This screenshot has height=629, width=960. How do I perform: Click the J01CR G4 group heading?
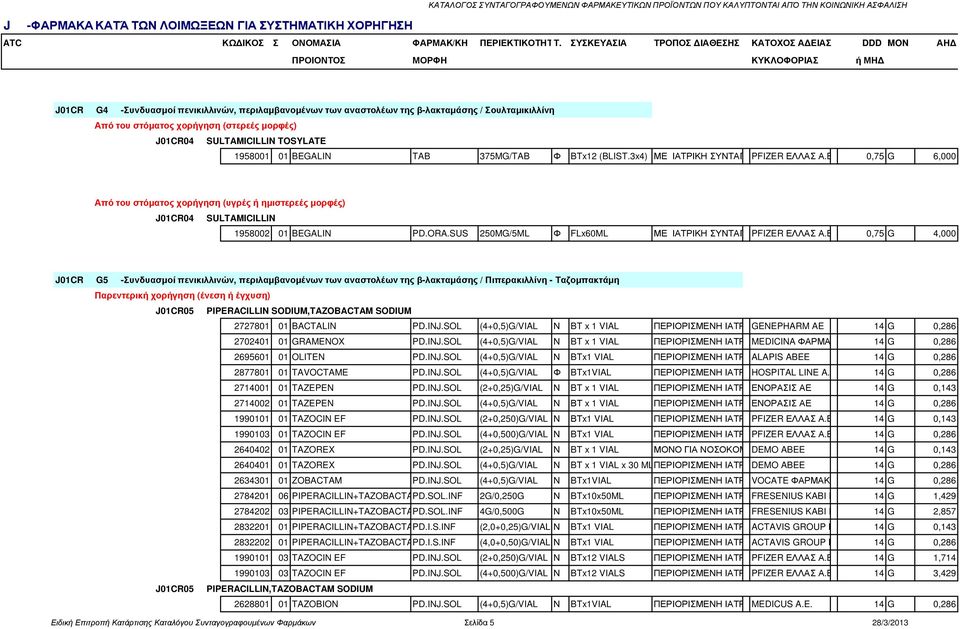[353, 110]
